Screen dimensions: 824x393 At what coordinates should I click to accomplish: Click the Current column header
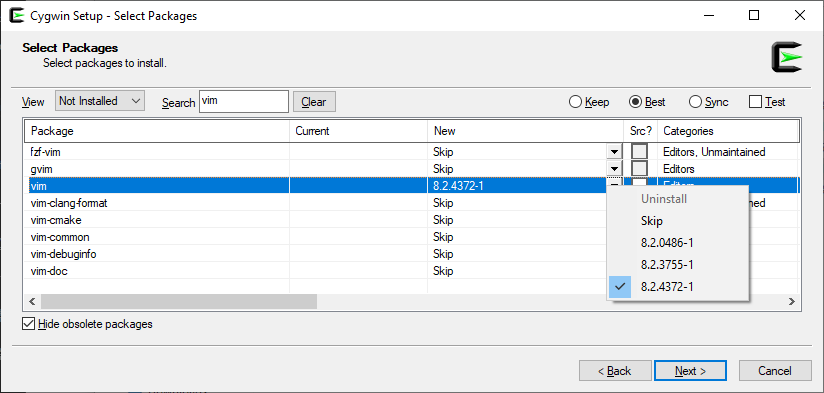pyautogui.click(x=358, y=131)
